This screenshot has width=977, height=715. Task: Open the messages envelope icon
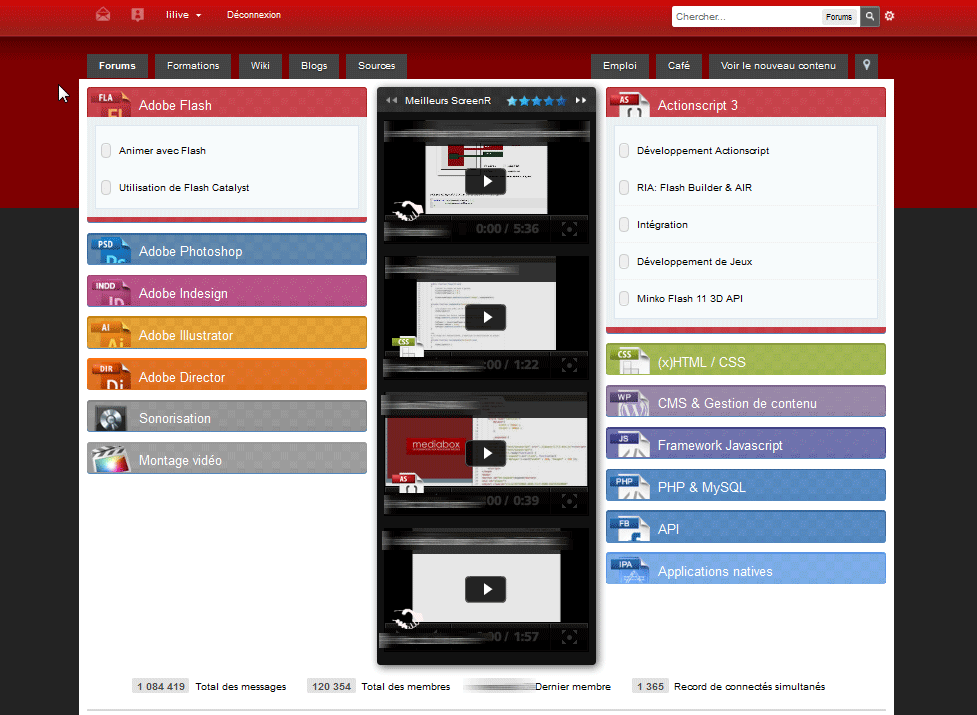103,14
